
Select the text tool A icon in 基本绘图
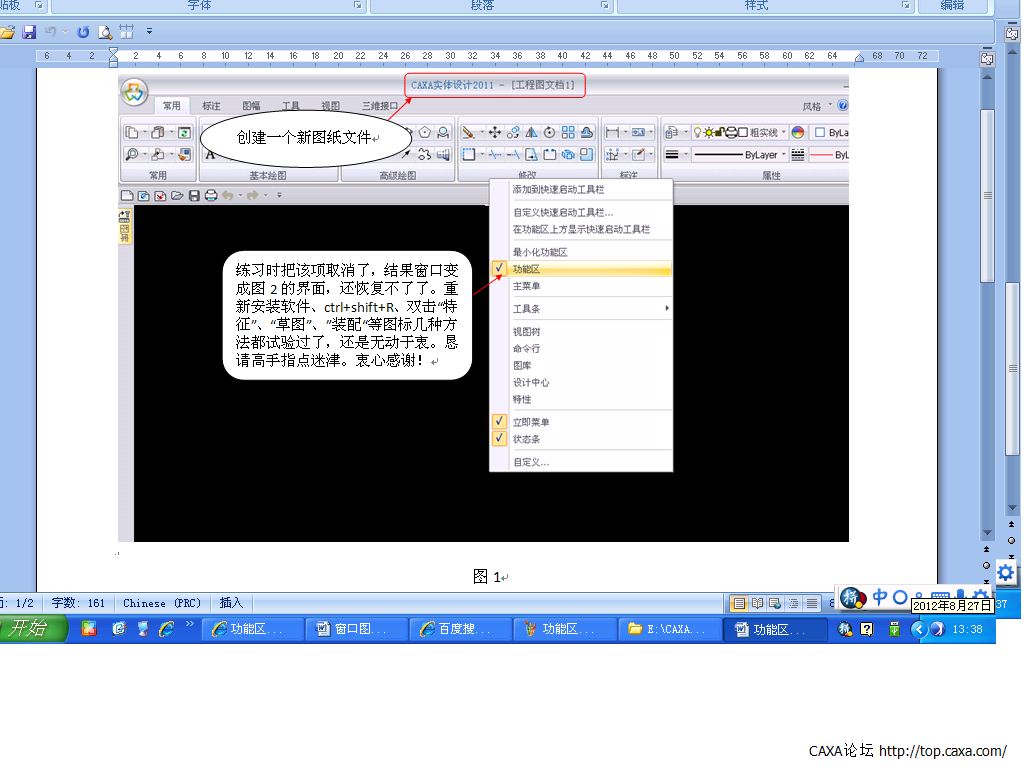209,154
